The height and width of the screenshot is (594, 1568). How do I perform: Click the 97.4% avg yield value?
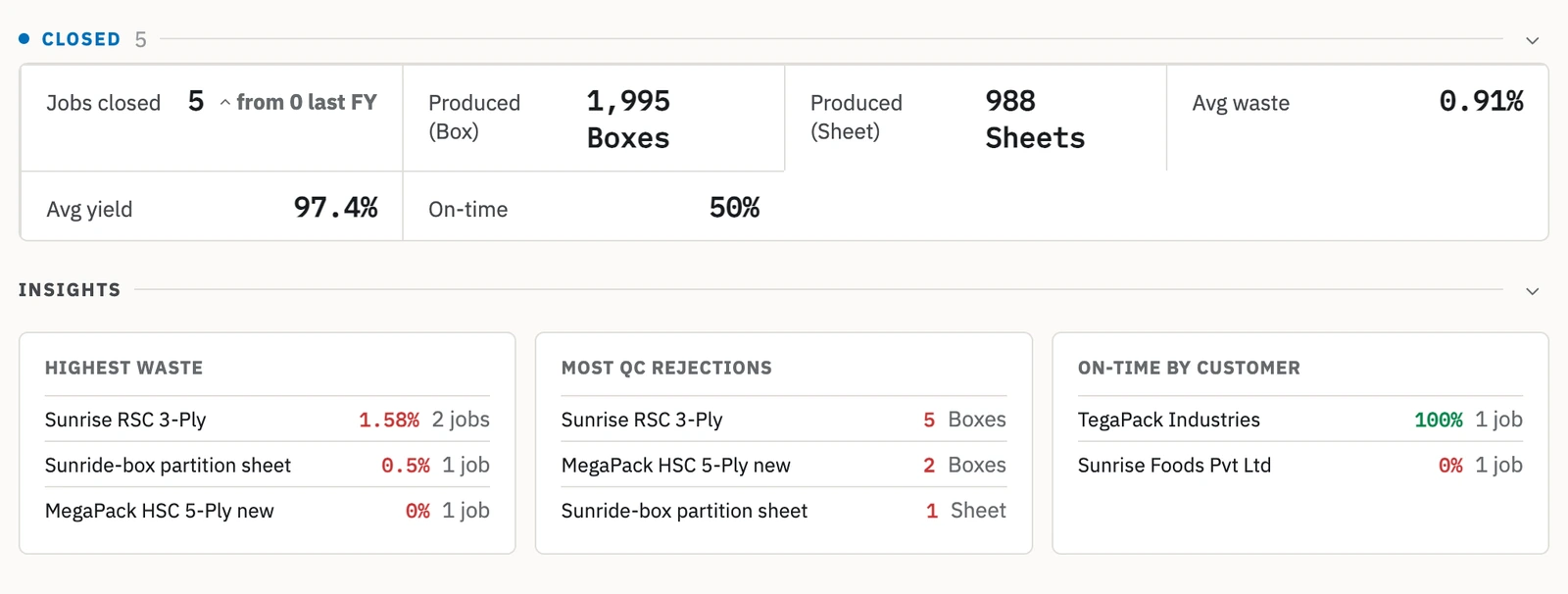tap(335, 207)
